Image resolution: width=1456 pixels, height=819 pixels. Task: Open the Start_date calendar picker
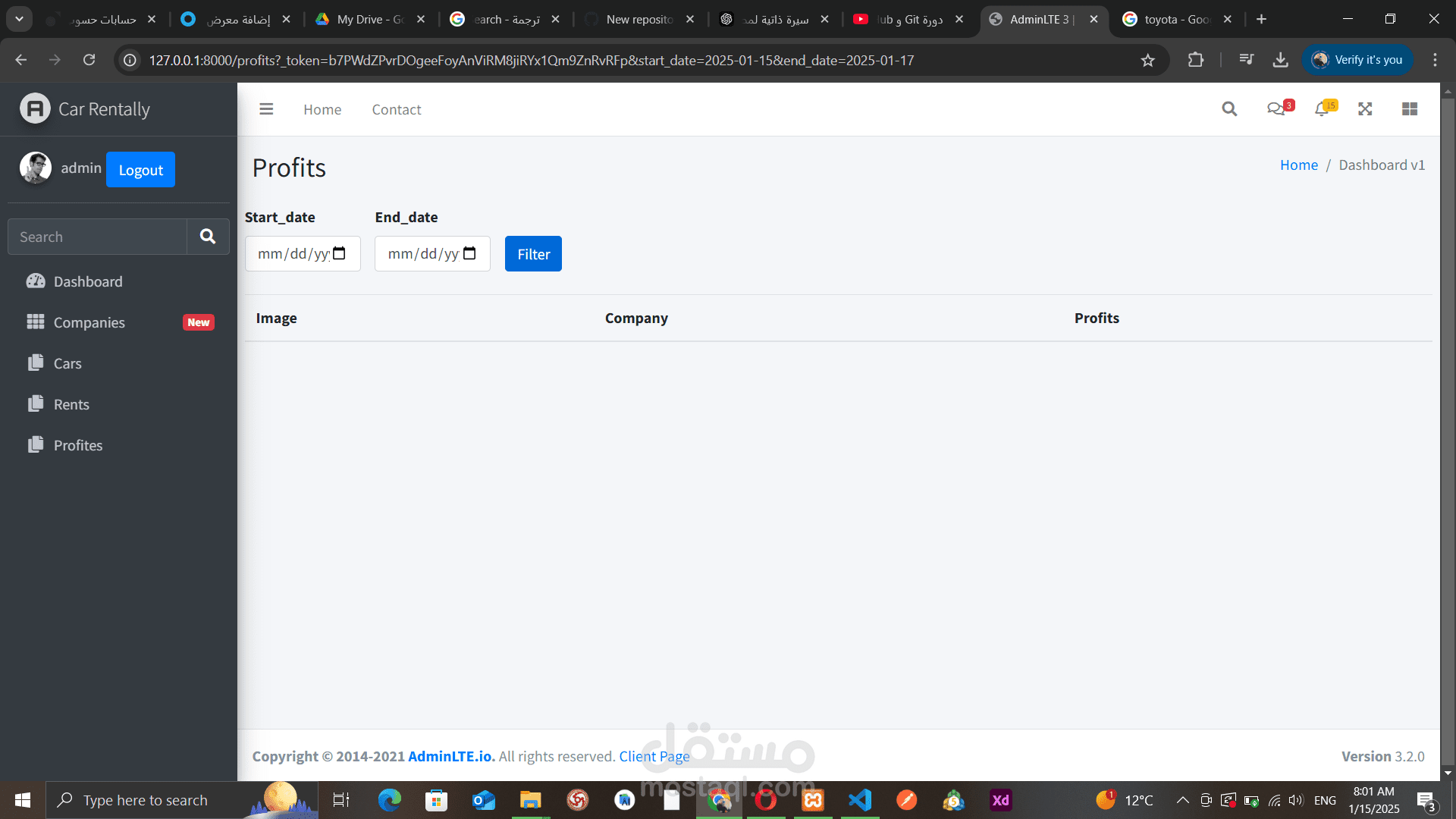339,253
